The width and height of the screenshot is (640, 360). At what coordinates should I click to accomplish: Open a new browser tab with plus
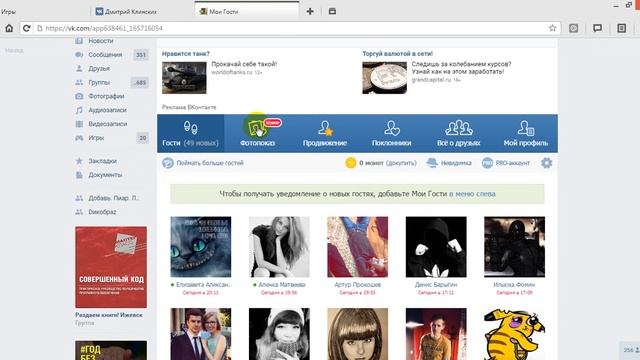tap(310, 11)
